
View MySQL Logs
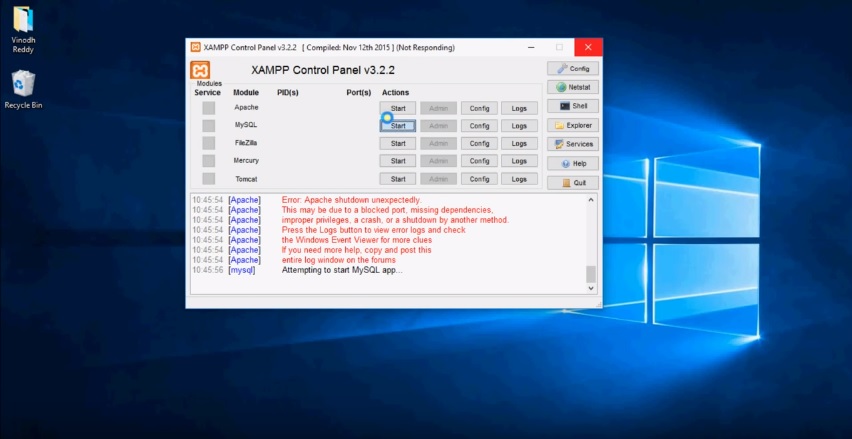[519, 126]
